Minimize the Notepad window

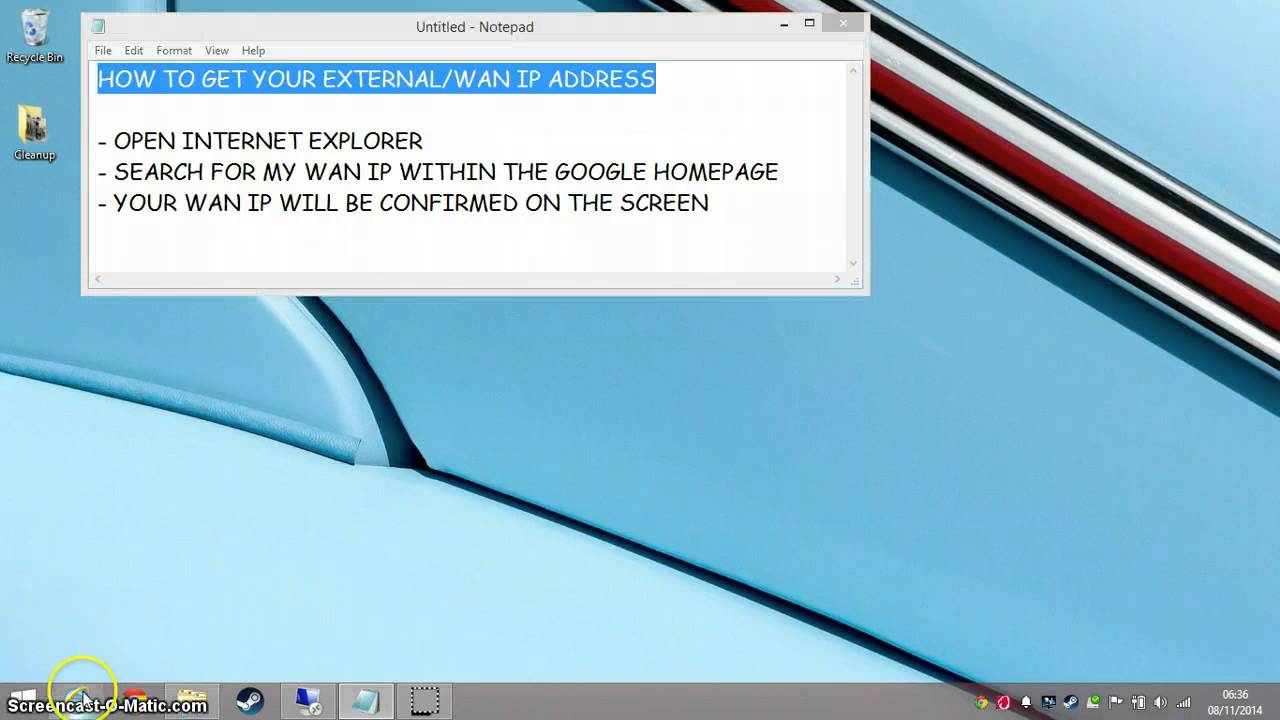point(783,23)
